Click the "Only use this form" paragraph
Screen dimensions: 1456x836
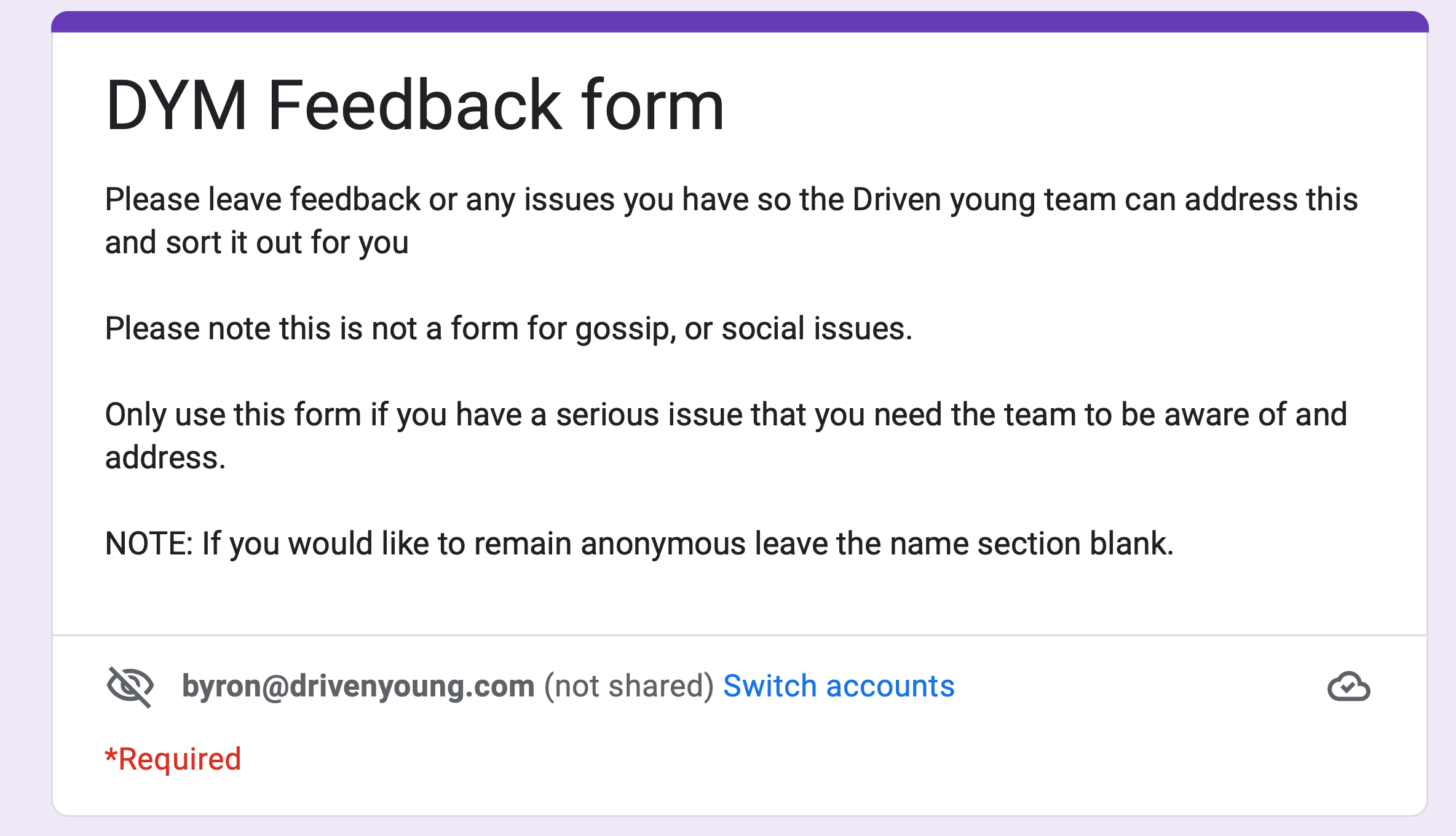[x=726, y=436]
